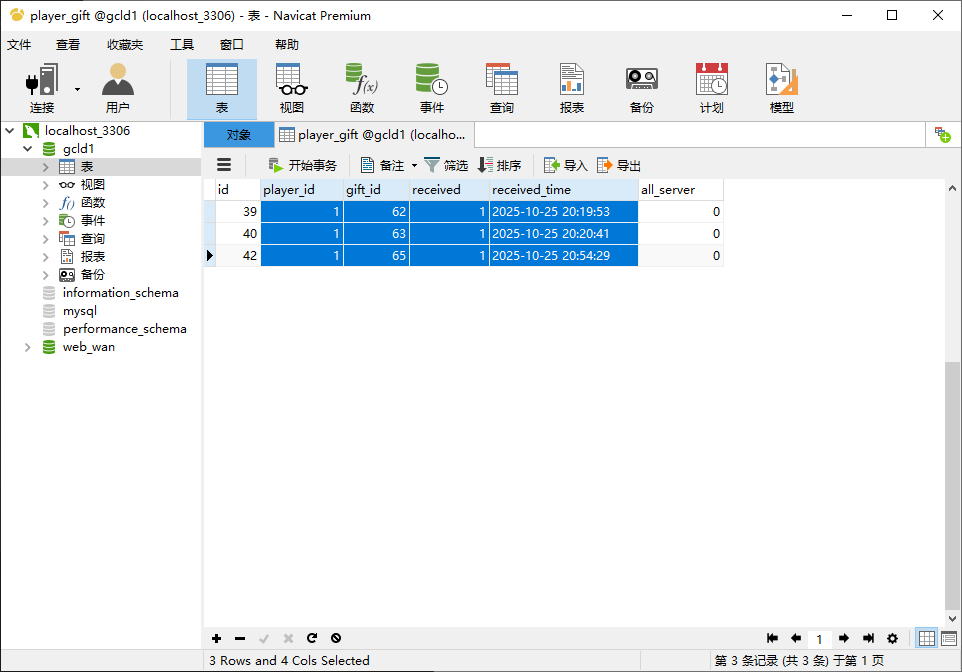The height and width of the screenshot is (672, 962).
Task: Expand the 视图 tree node
Action: (46, 185)
